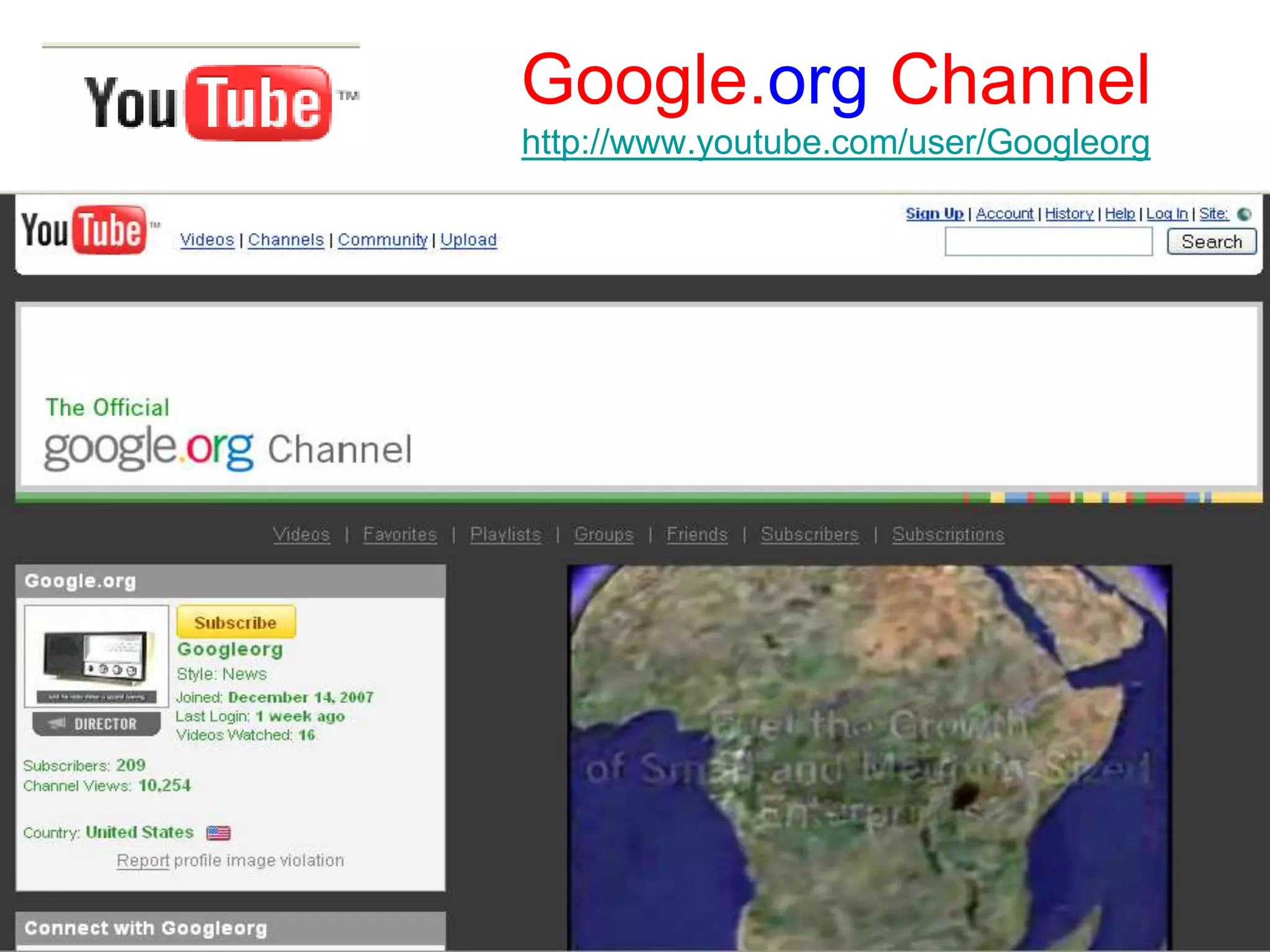Click the Report profile image violation link
Viewport: 1270px width, 952px height.
pos(230,861)
